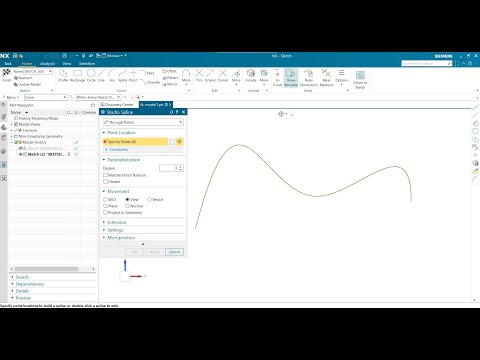Toggle Show Movable in the ribbon
Image resolution: width=480 pixels, height=360 pixels.
291,78
